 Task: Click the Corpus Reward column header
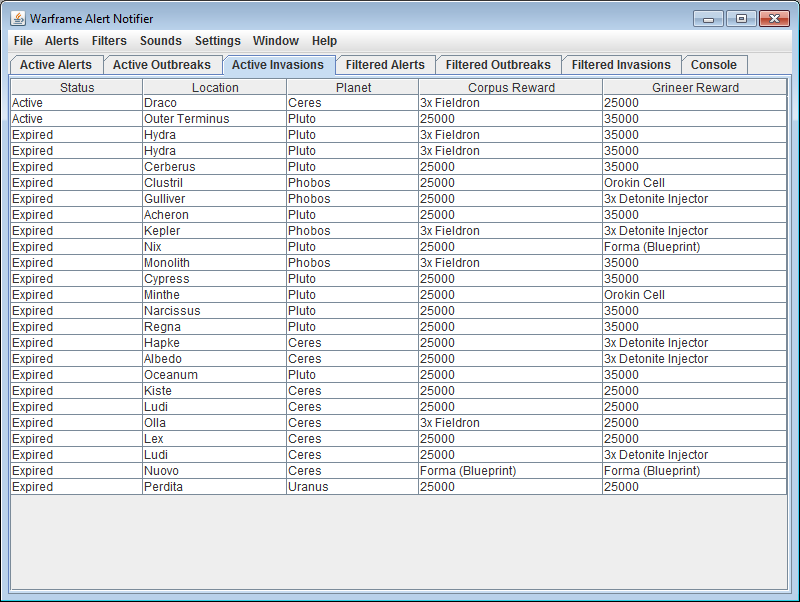coord(510,87)
